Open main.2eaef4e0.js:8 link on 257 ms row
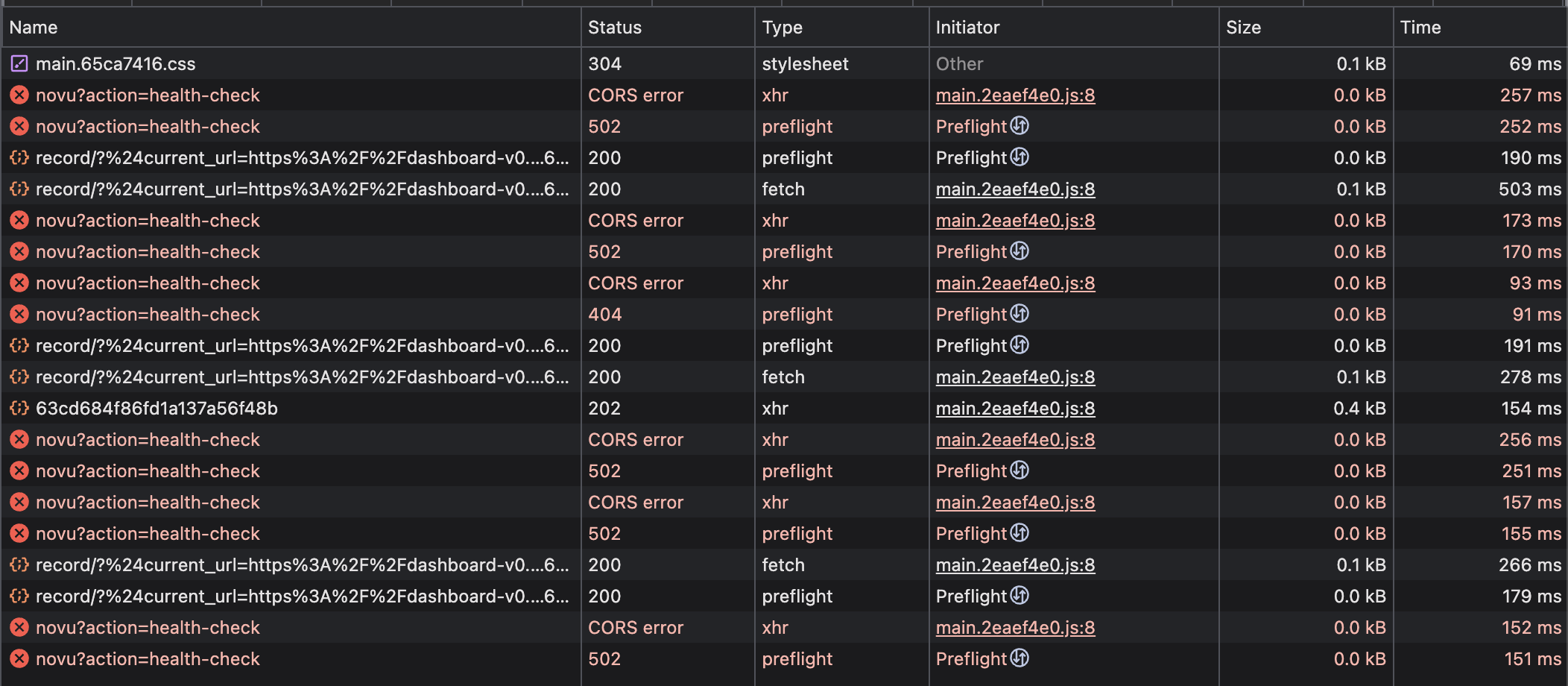Viewport: 1568px width, 686px height. click(x=1015, y=95)
